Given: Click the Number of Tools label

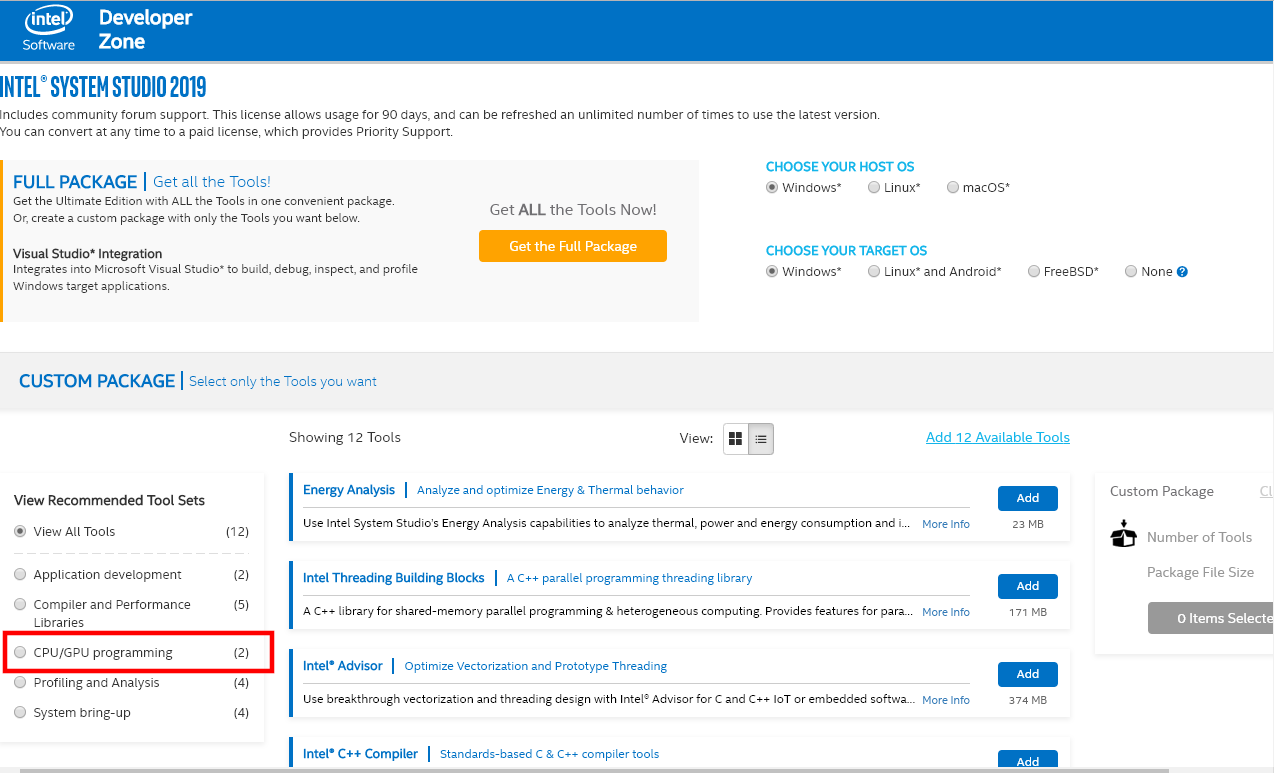Looking at the screenshot, I should 1199,537.
